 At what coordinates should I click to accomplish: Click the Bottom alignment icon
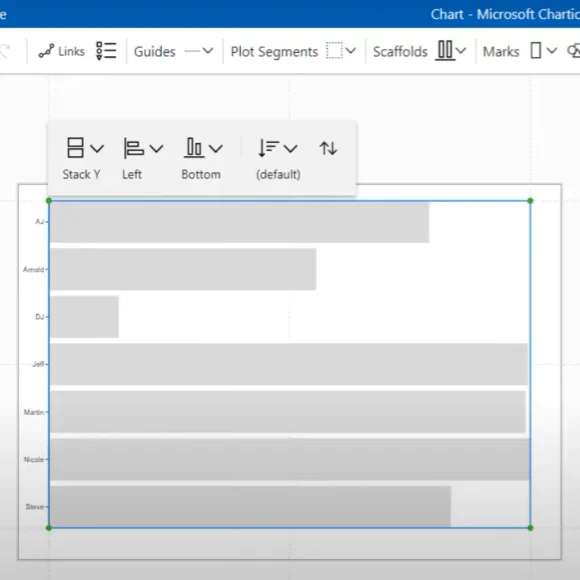tap(194, 148)
